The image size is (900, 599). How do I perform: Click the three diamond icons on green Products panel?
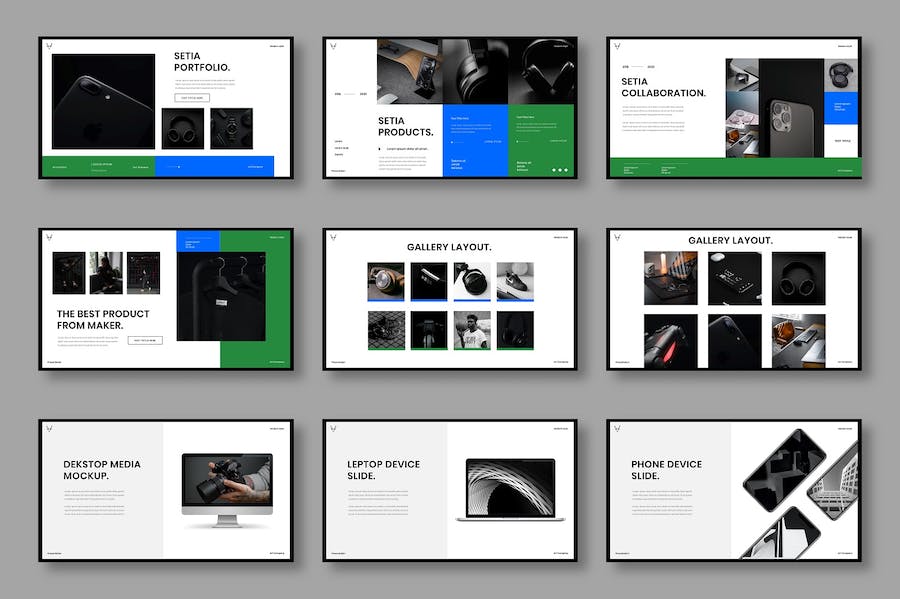pos(559,169)
